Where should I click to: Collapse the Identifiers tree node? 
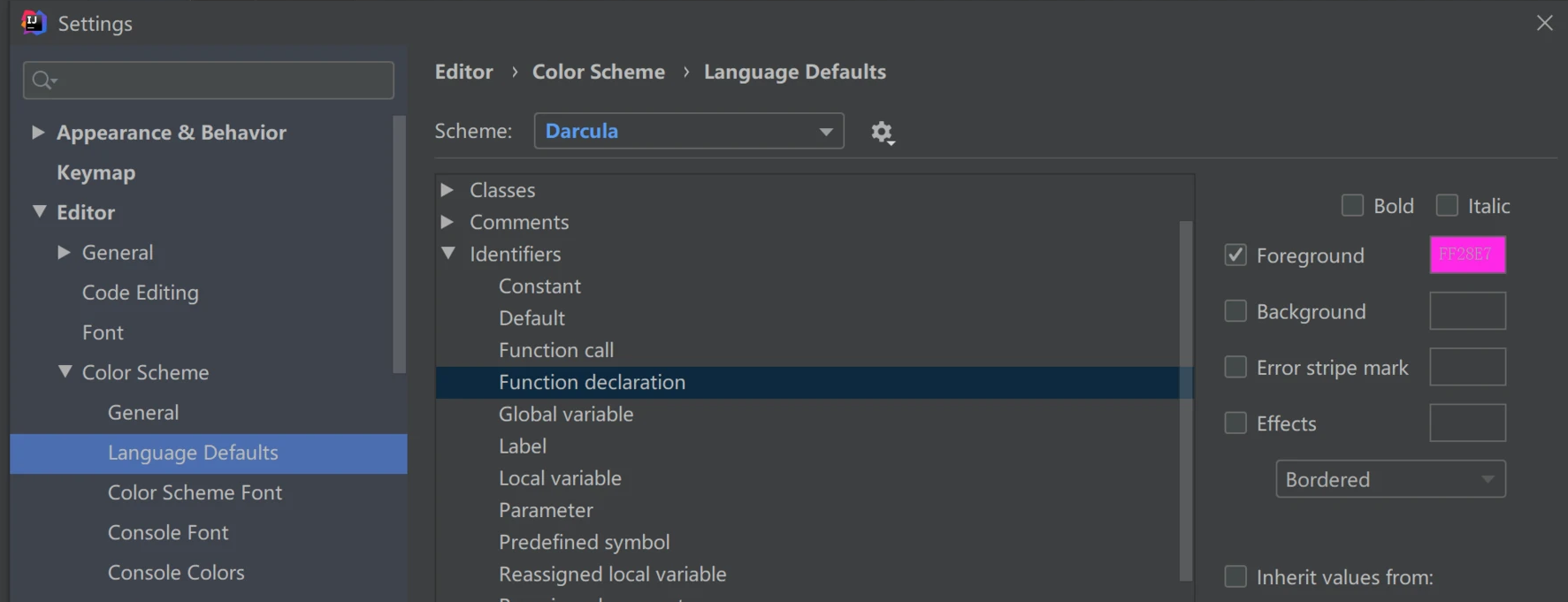448,254
